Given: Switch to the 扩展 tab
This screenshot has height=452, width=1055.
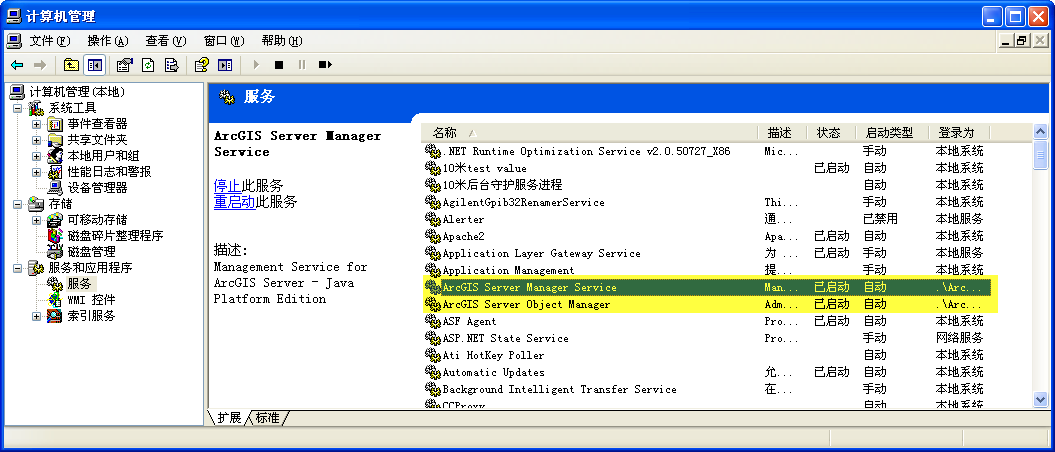Looking at the screenshot, I should (229, 418).
